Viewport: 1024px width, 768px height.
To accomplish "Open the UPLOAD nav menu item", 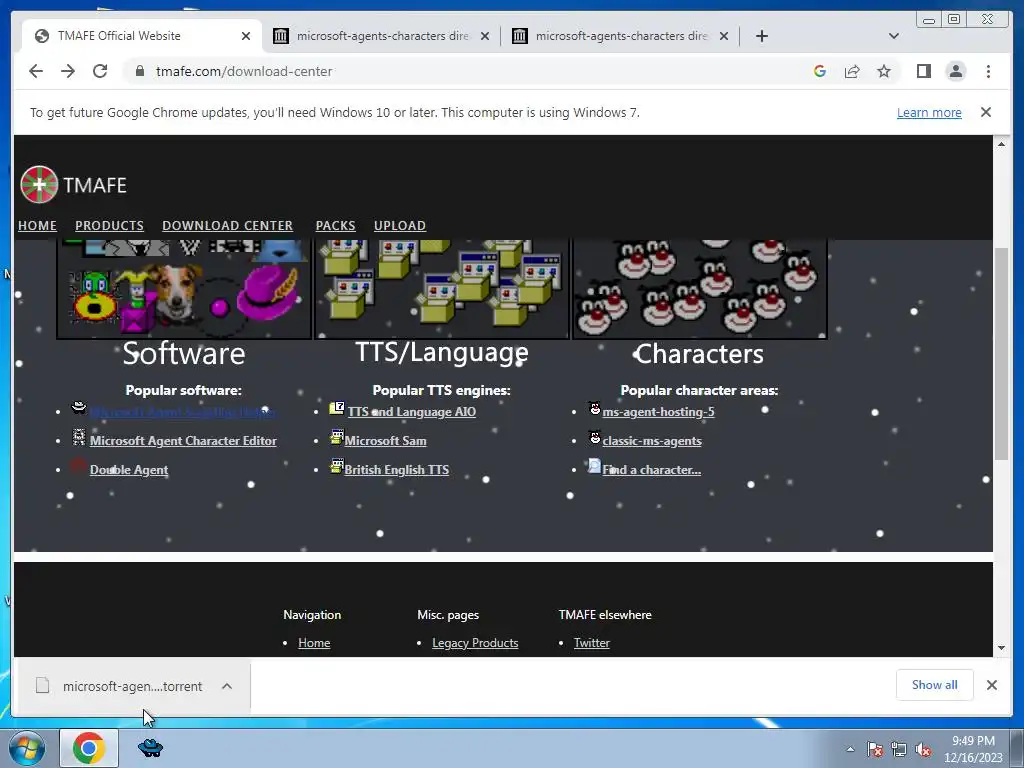I will (x=400, y=225).
